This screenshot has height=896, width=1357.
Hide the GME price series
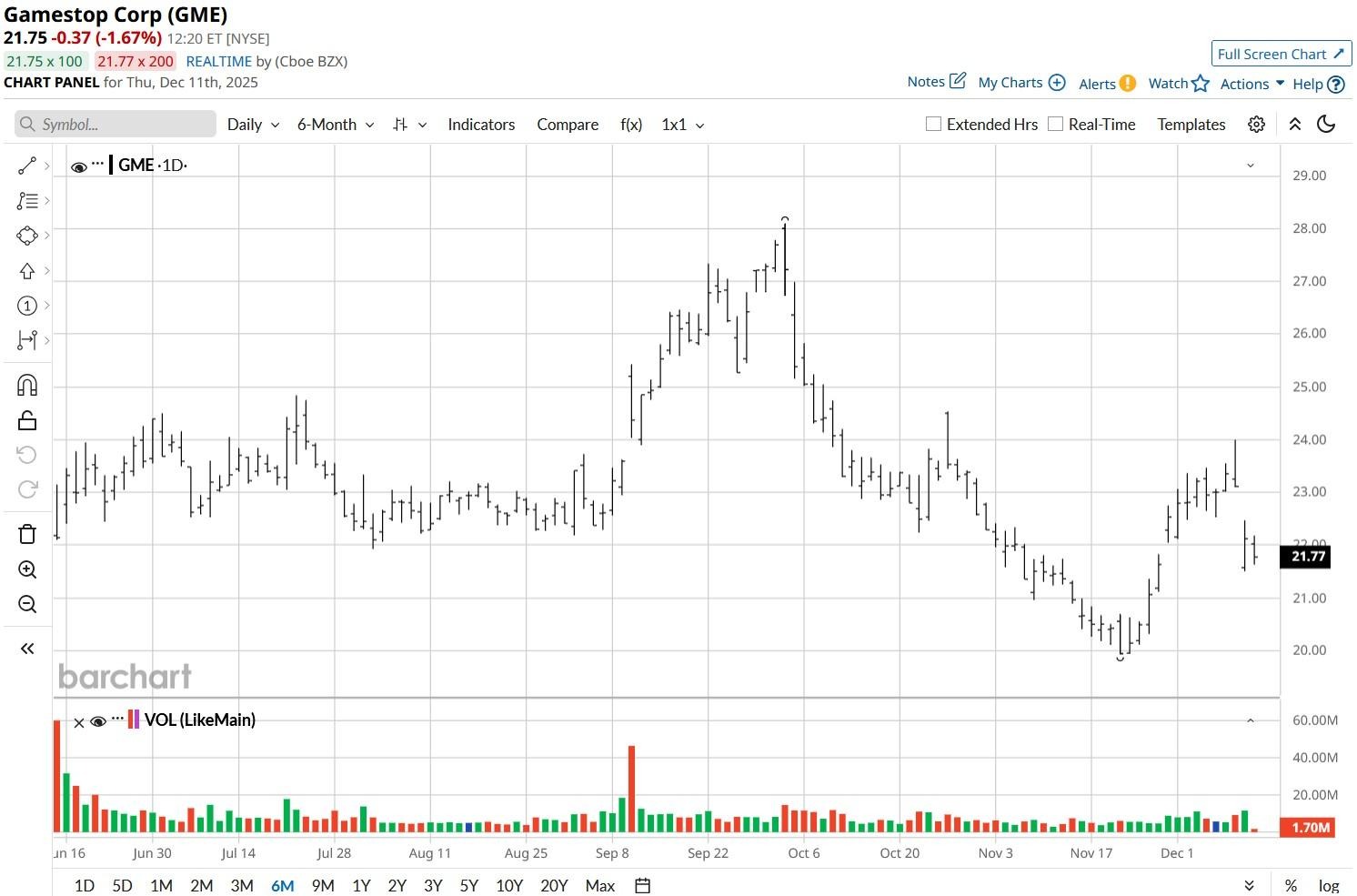click(x=79, y=166)
